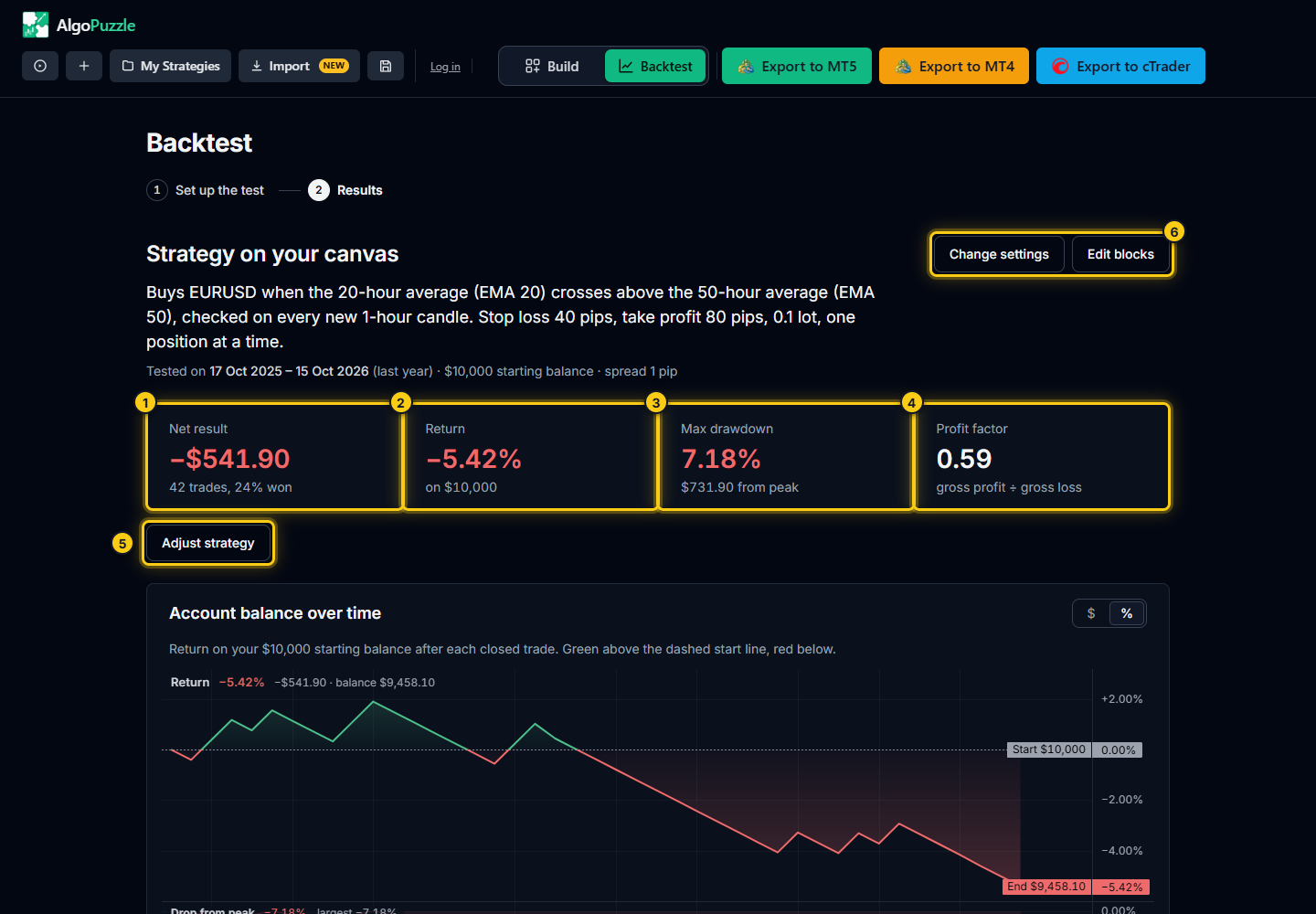
Task: Click the −4.00% axis label
Action: 1121,851
